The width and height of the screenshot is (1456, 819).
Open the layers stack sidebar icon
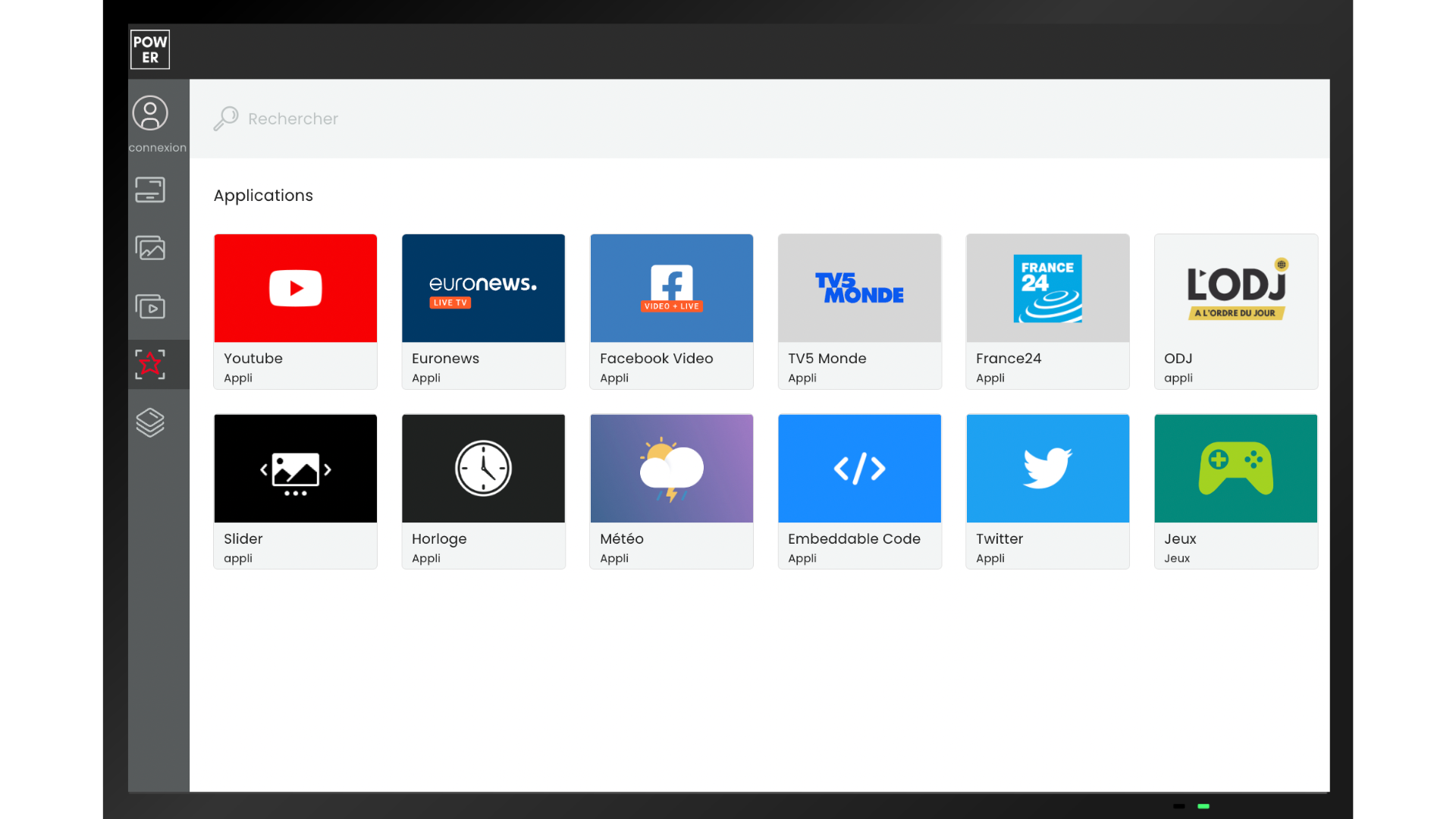pos(150,422)
